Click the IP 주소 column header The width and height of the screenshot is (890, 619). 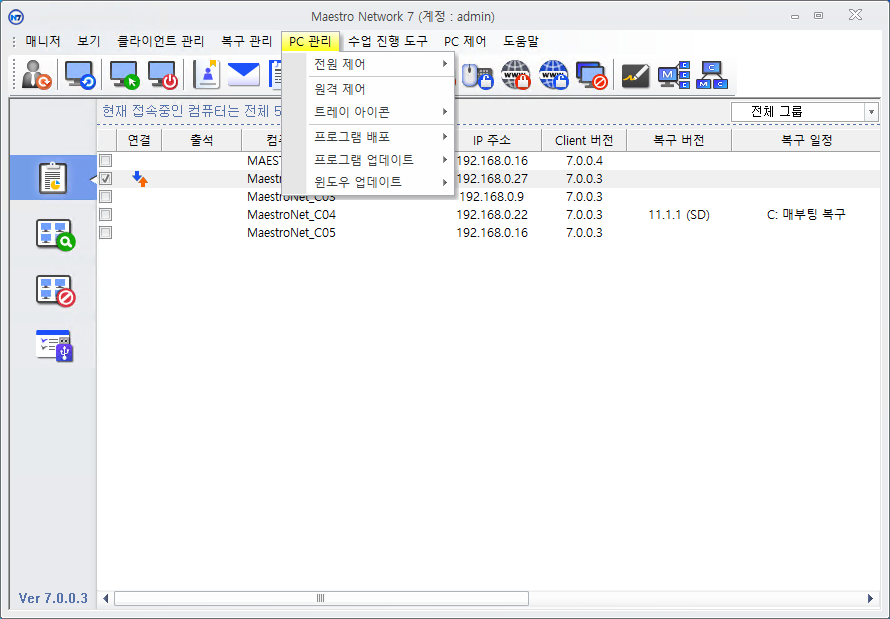[492, 140]
